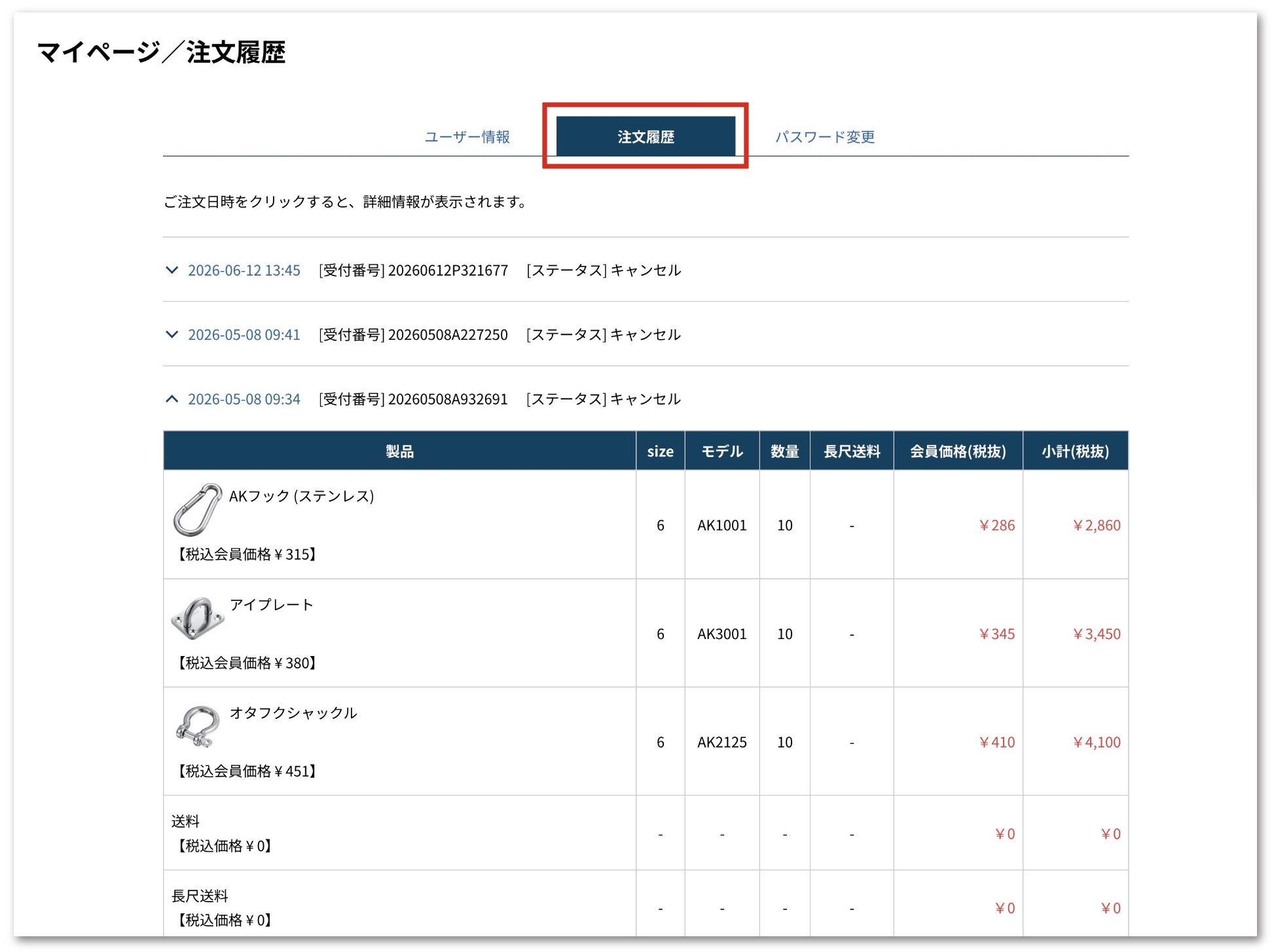
Task: Collapse order chevron for 2026-05-08 09:34
Action: [172, 399]
